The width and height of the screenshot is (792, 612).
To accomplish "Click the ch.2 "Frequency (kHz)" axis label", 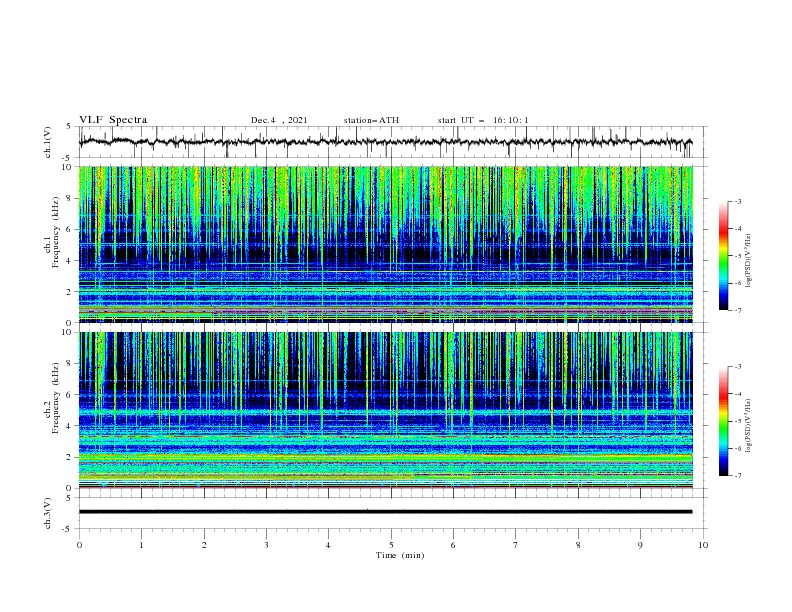I will (x=55, y=397).
